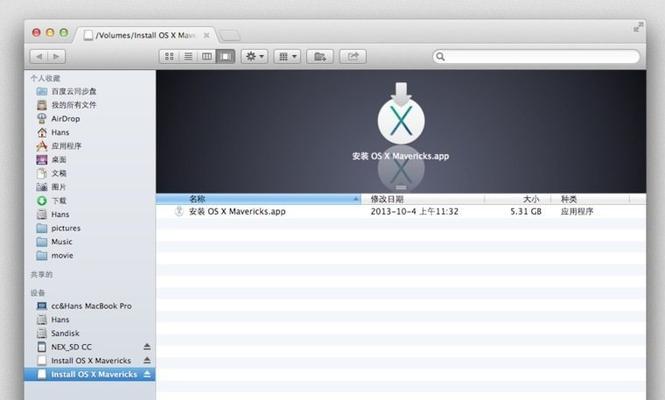Sort by the 修改日期 column header

(x=422, y=199)
